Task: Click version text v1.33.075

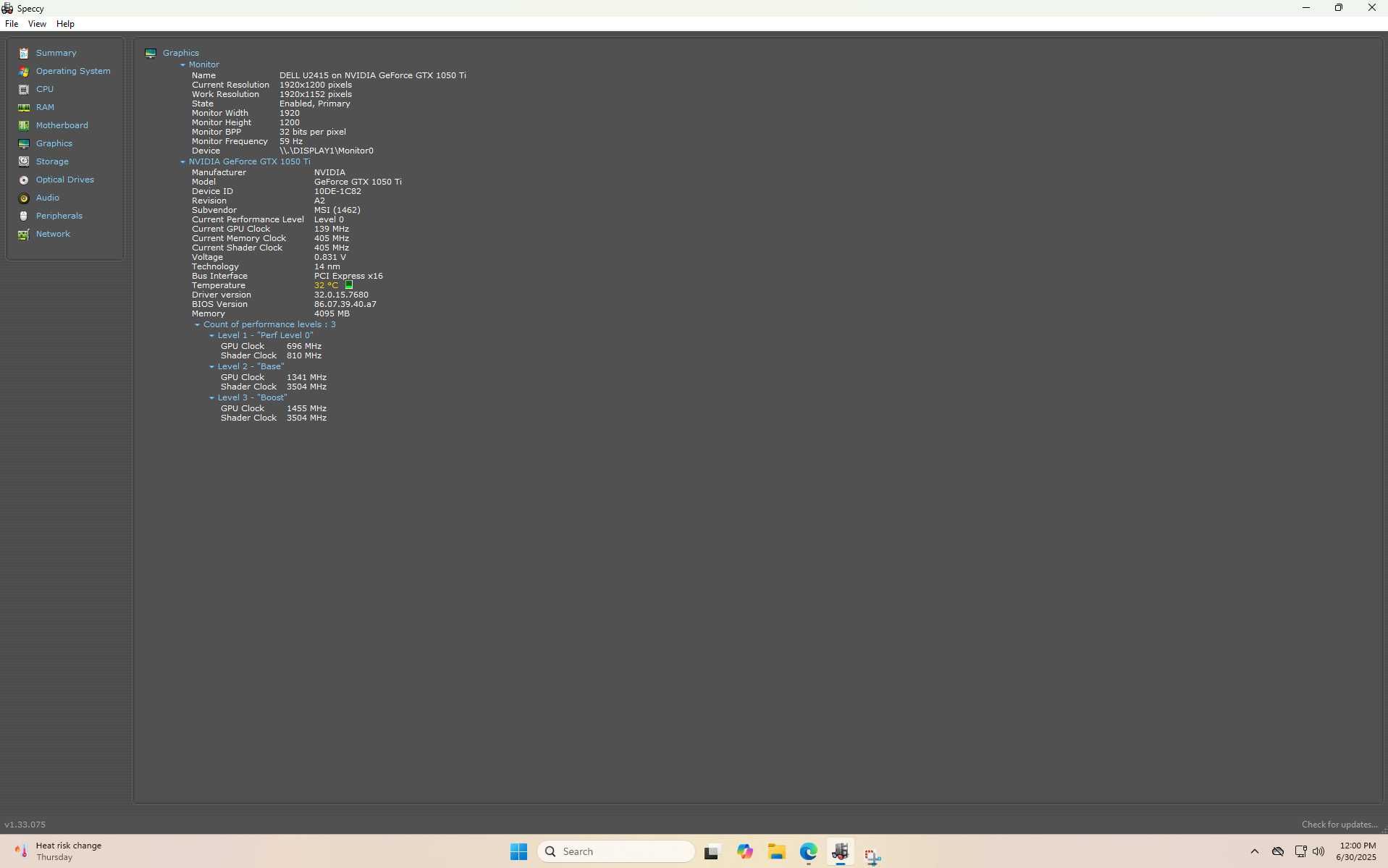Action: pyautogui.click(x=25, y=825)
